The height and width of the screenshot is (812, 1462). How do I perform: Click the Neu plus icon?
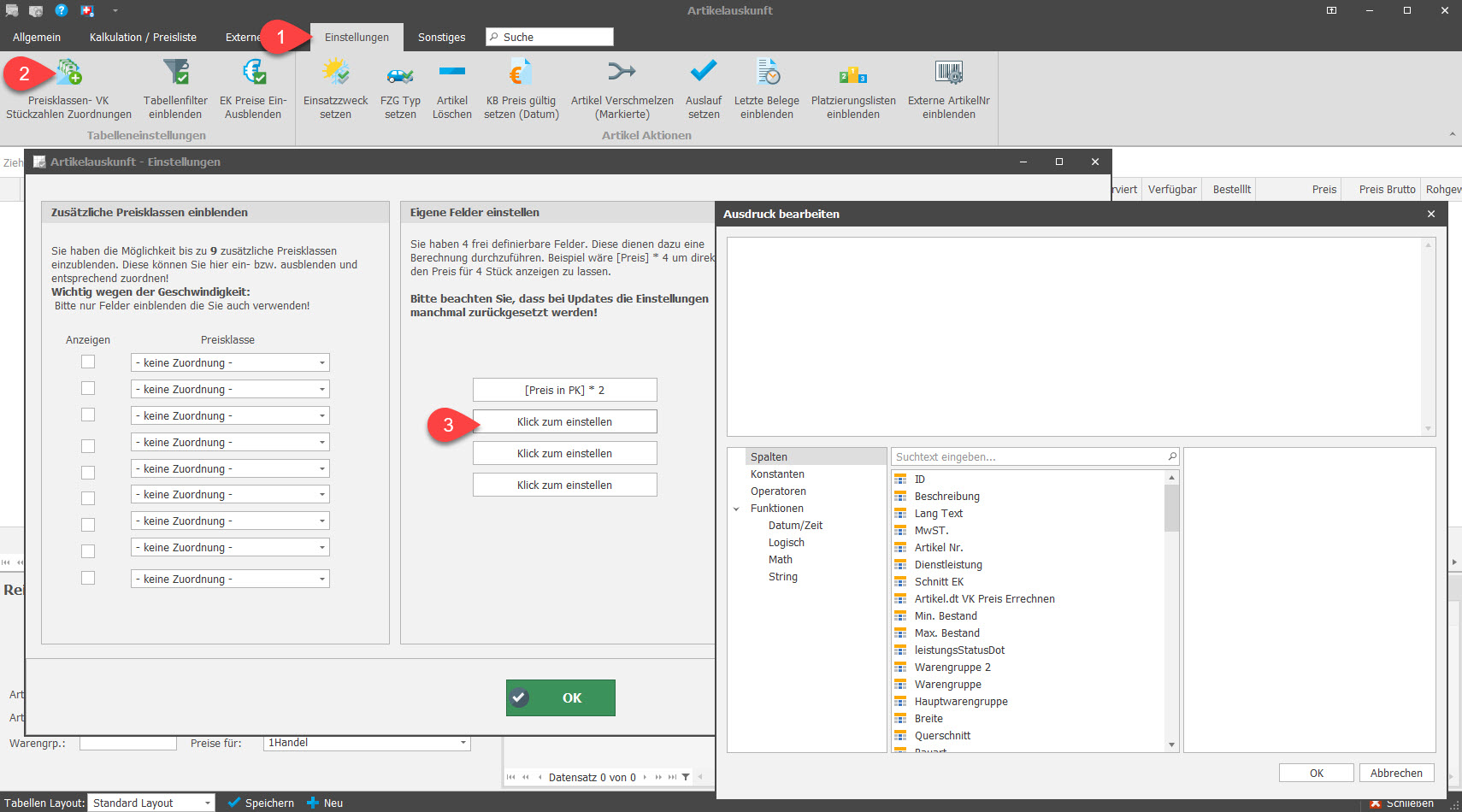(313, 803)
